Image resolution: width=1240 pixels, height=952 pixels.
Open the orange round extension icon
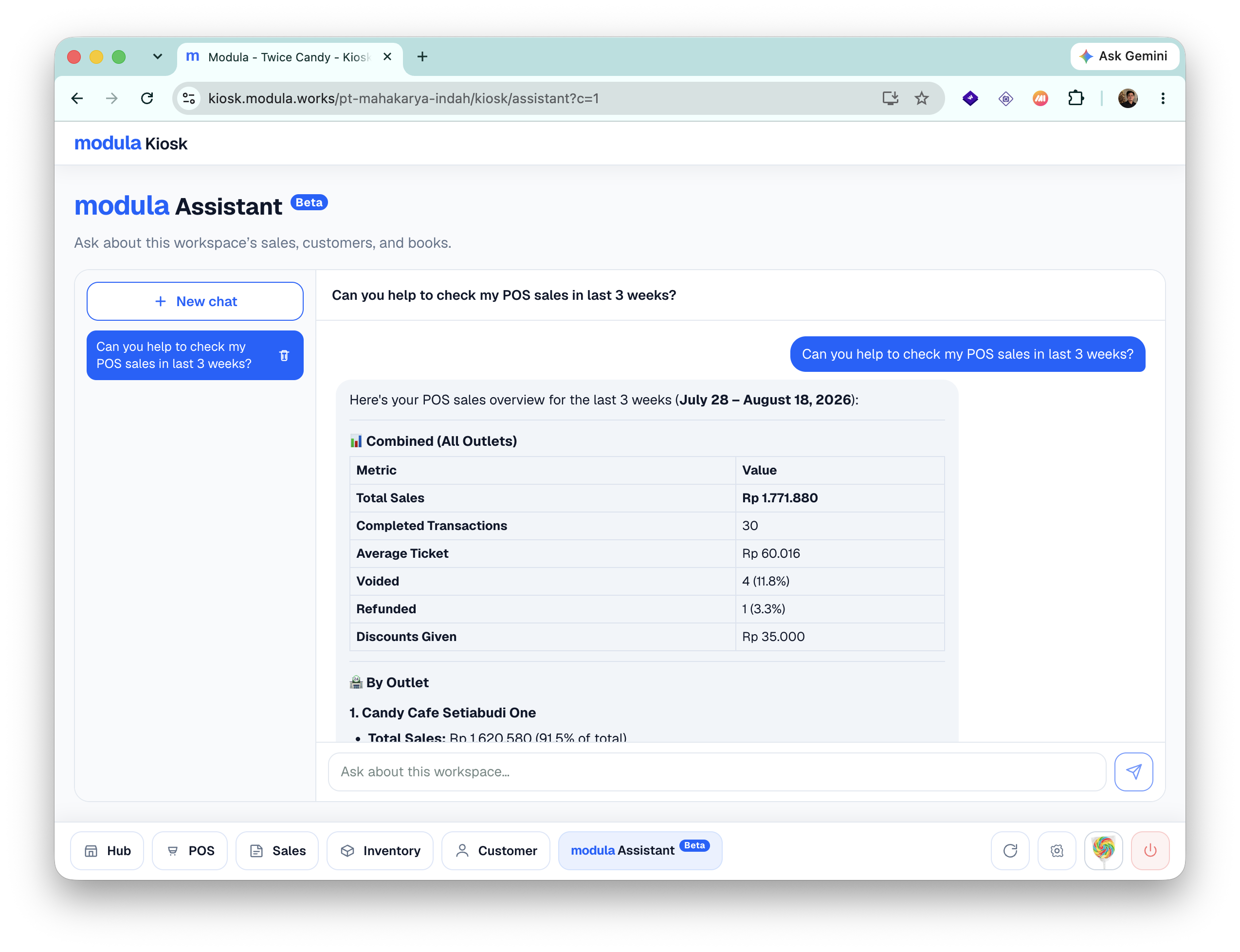pyautogui.click(x=1040, y=99)
